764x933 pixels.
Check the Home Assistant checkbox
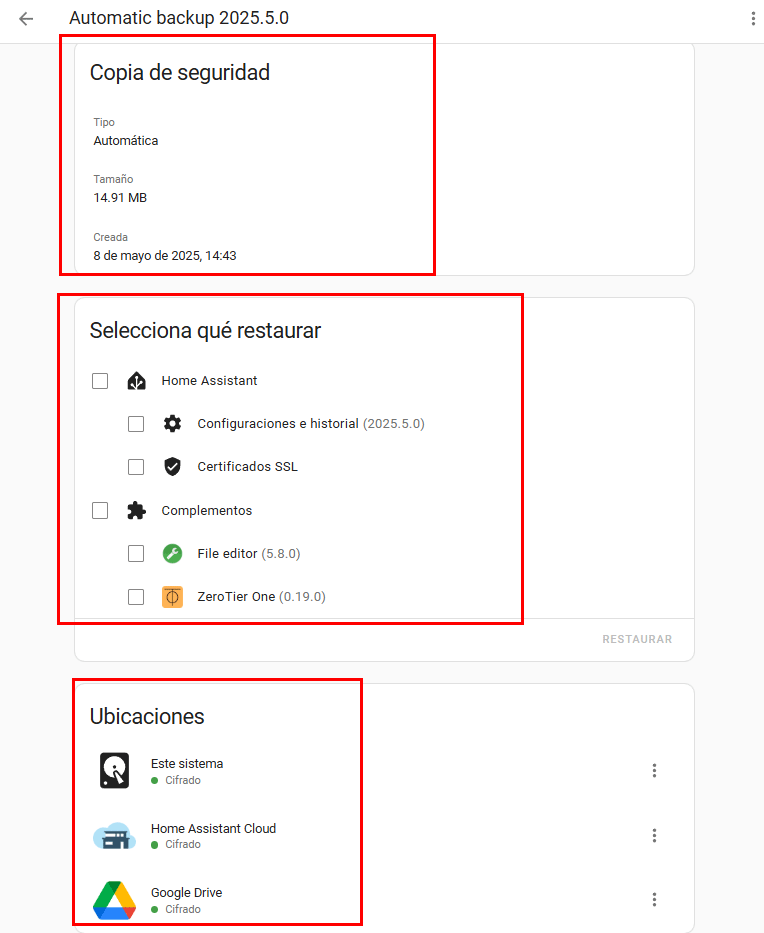click(x=100, y=381)
